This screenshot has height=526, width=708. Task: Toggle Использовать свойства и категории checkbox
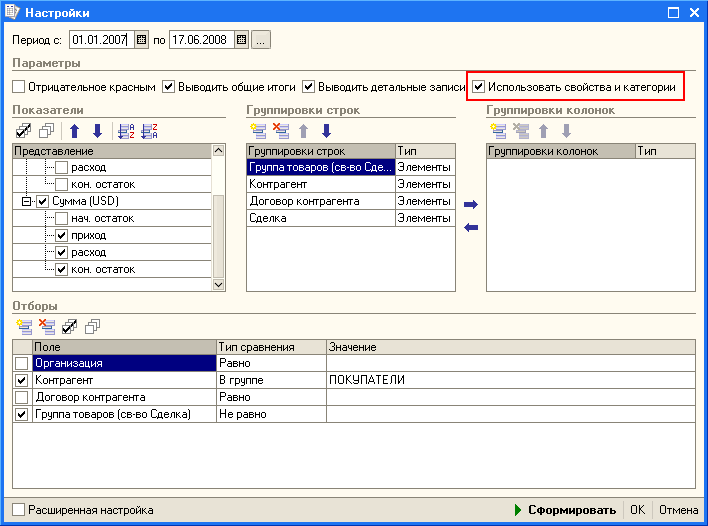coord(479,87)
